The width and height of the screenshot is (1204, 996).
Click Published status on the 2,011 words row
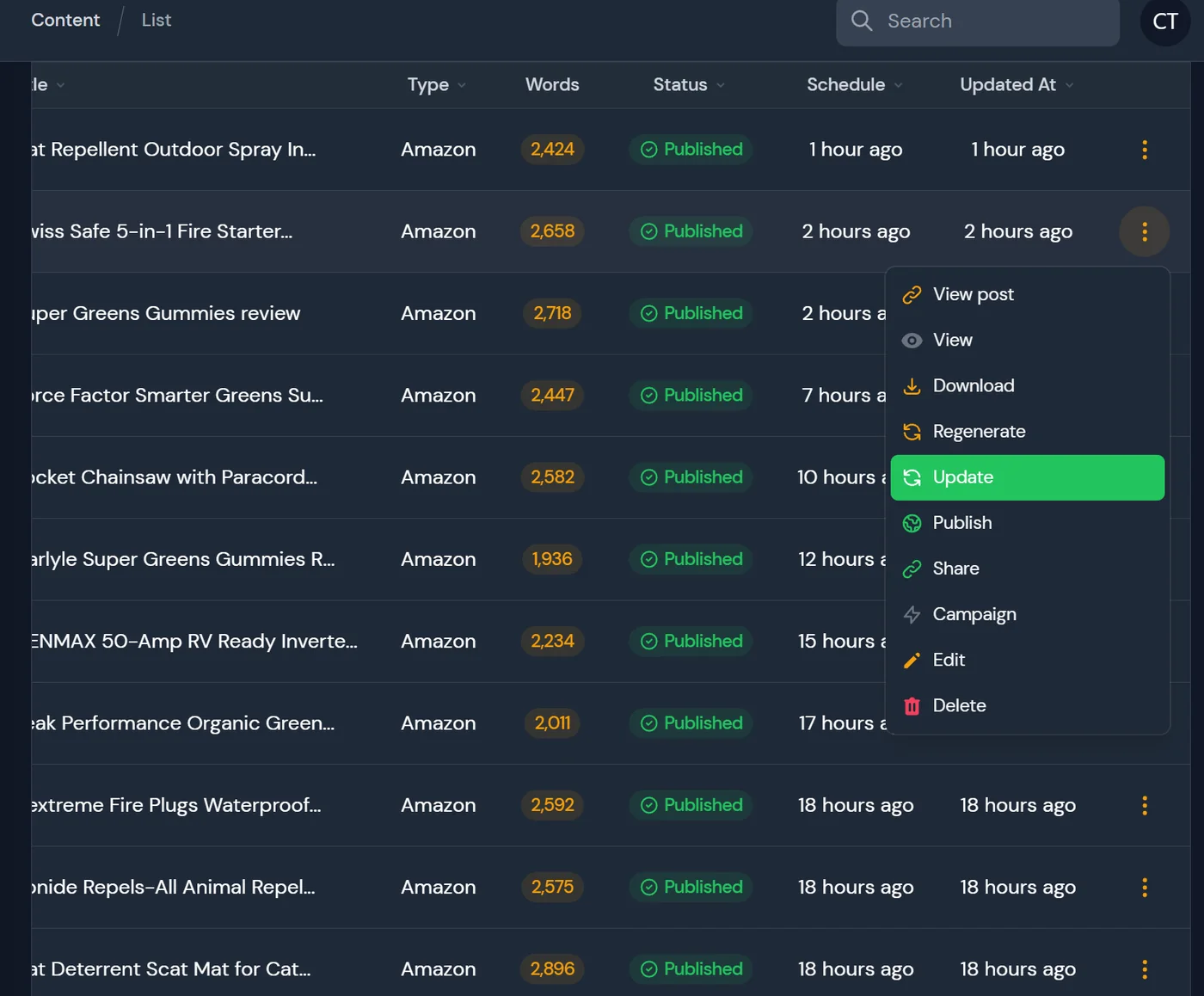(x=691, y=723)
